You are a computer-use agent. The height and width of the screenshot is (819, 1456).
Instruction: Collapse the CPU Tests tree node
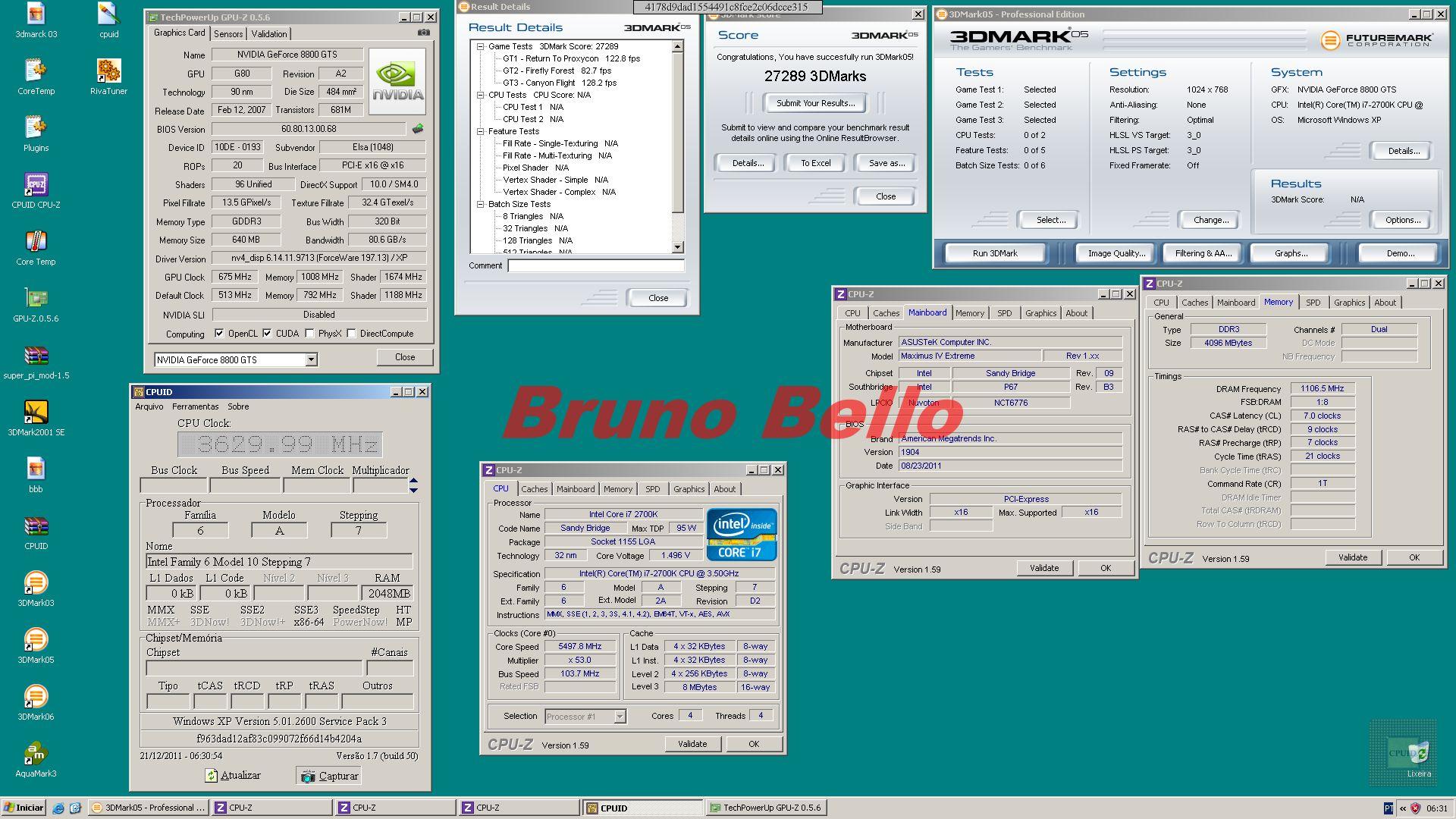(480, 95)
